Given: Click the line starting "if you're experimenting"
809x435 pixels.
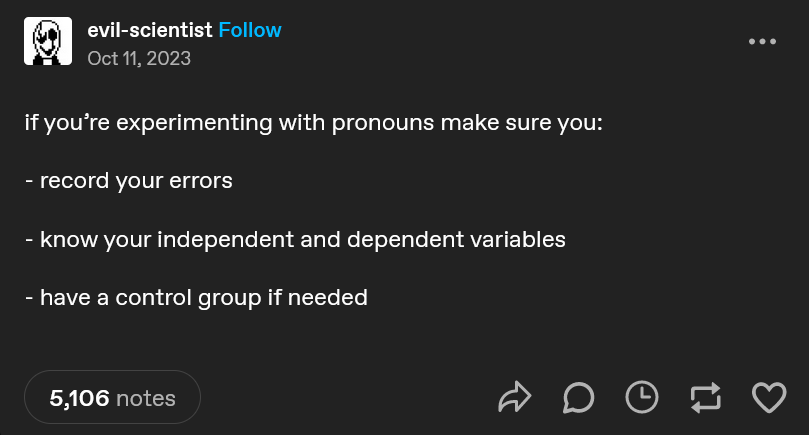Looking at the screenshot, I should [x=314, y=123].
